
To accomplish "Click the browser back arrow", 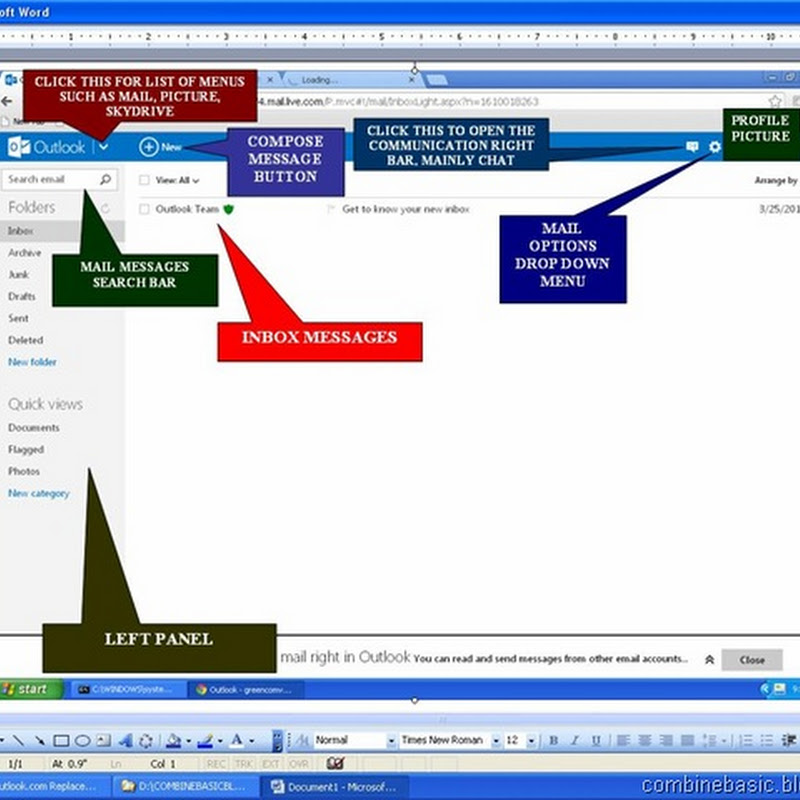I will [x=7, y=102].
